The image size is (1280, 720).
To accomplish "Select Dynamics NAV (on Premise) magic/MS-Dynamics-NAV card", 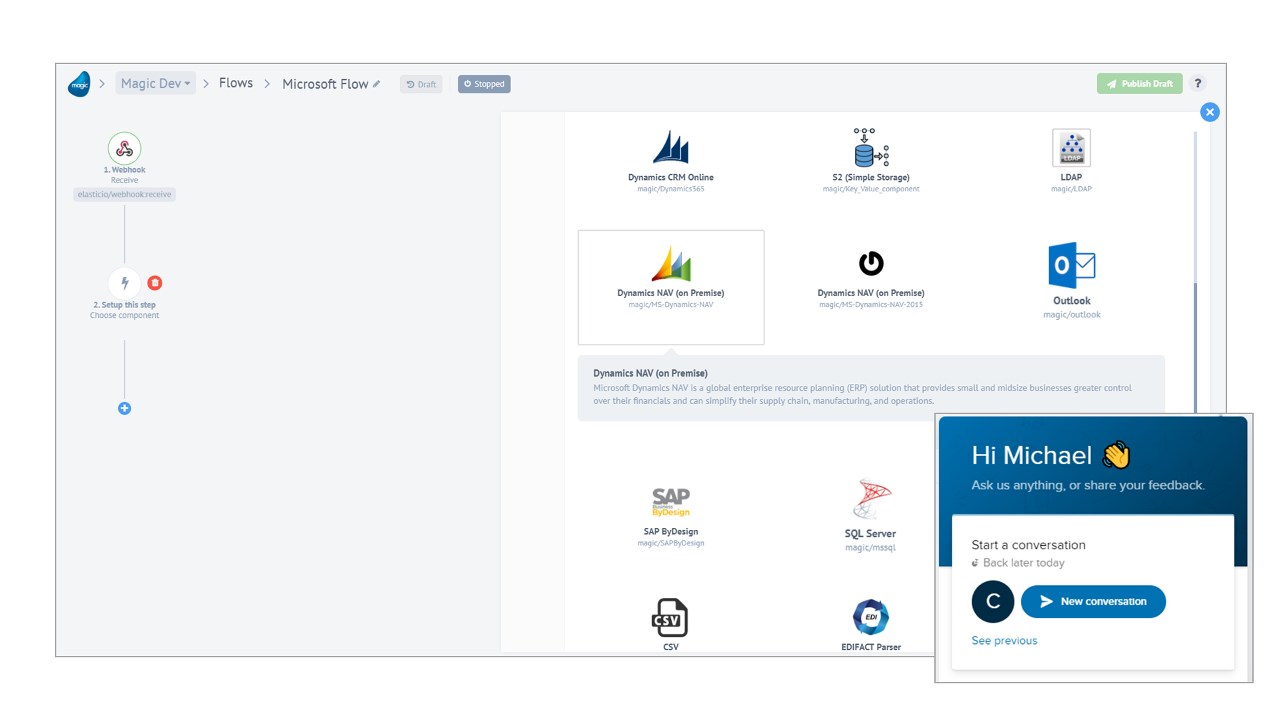I will click(671, 288).
